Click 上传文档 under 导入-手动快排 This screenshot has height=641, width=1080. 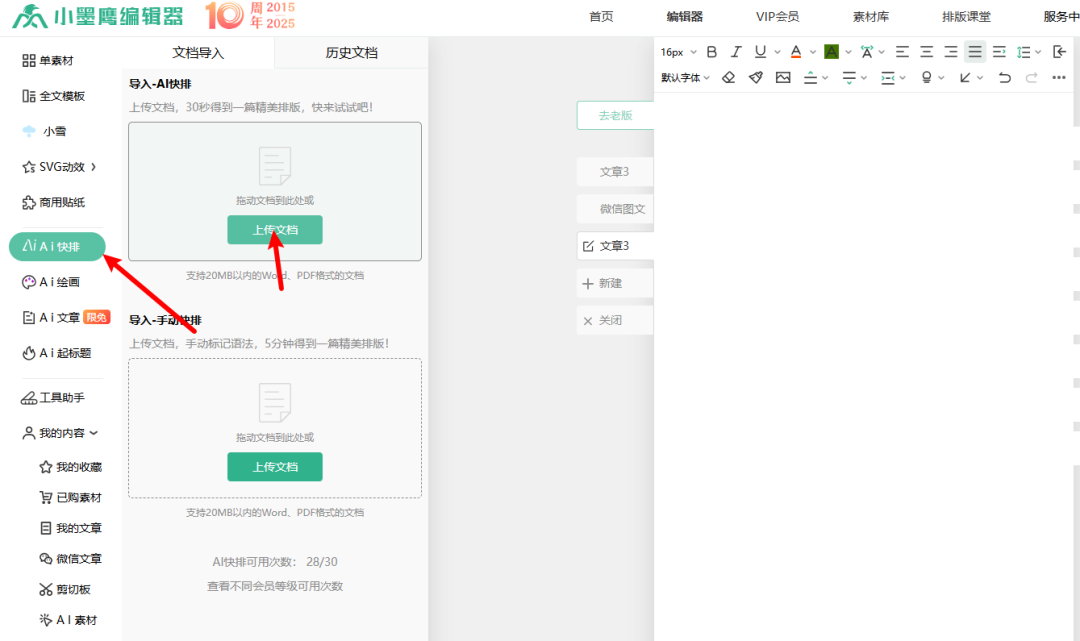click(275, 467)
